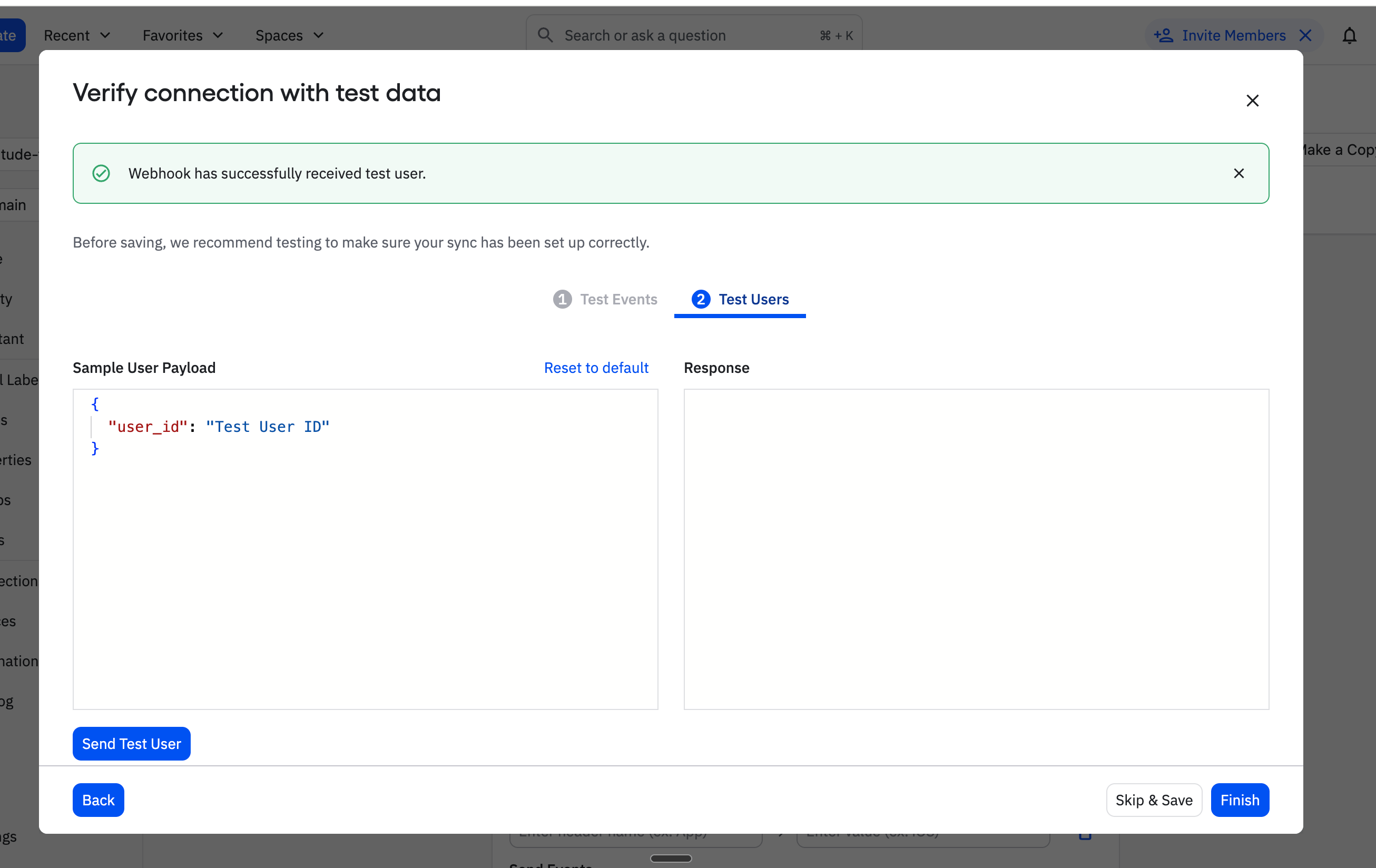Click the step 2 number badge

(x=701, y=300)
